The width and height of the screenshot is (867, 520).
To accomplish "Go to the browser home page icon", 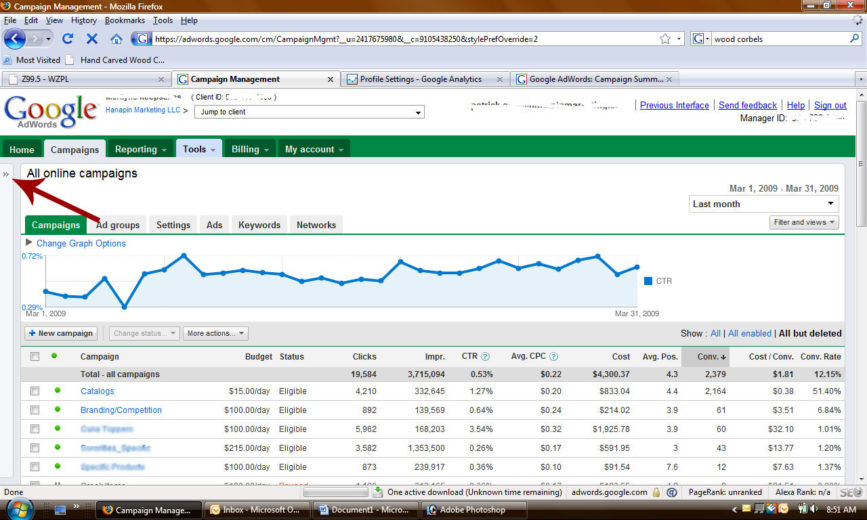I will [x=116, y=39].
